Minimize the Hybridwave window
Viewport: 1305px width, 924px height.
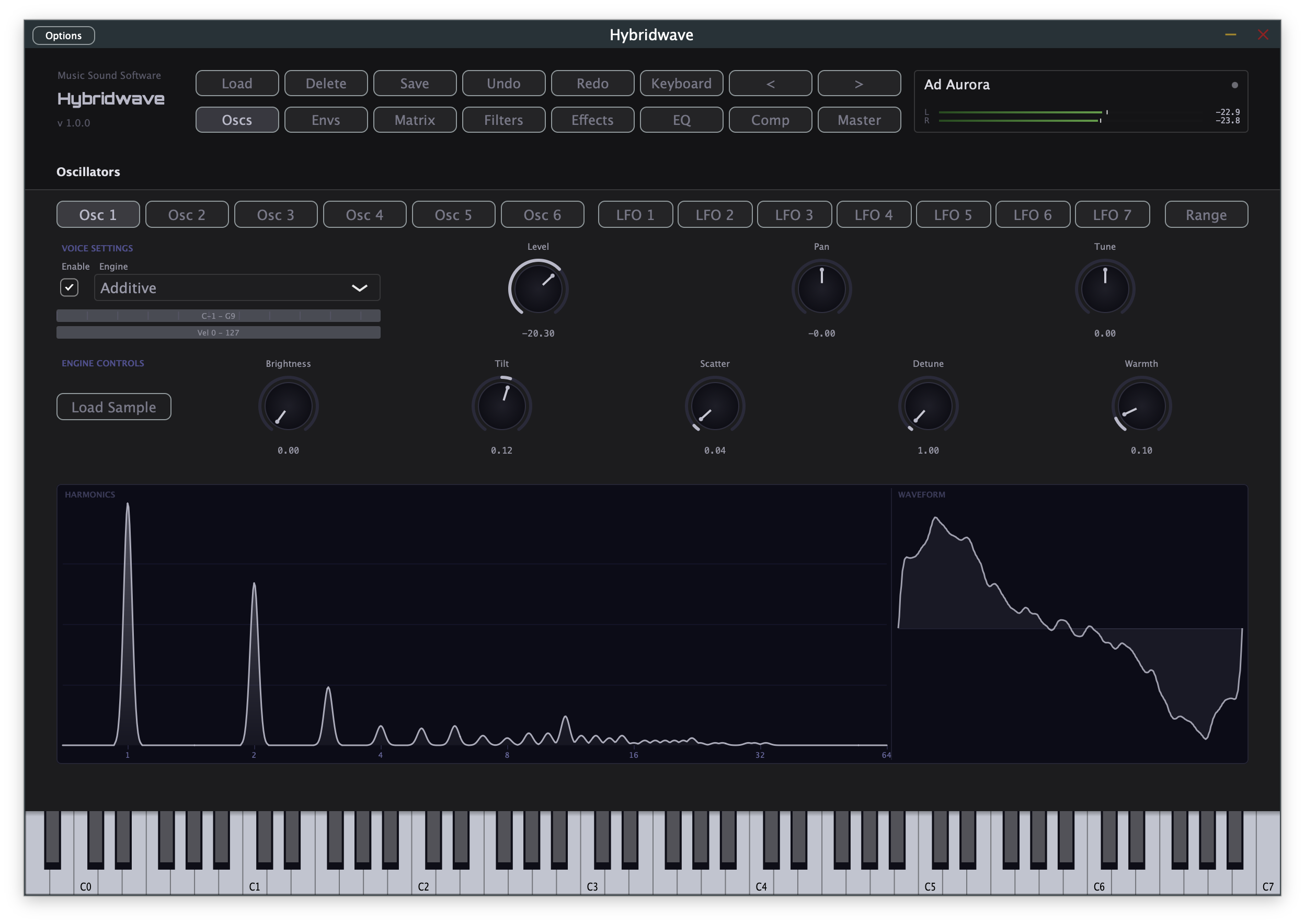click(x=1230, y=34)
